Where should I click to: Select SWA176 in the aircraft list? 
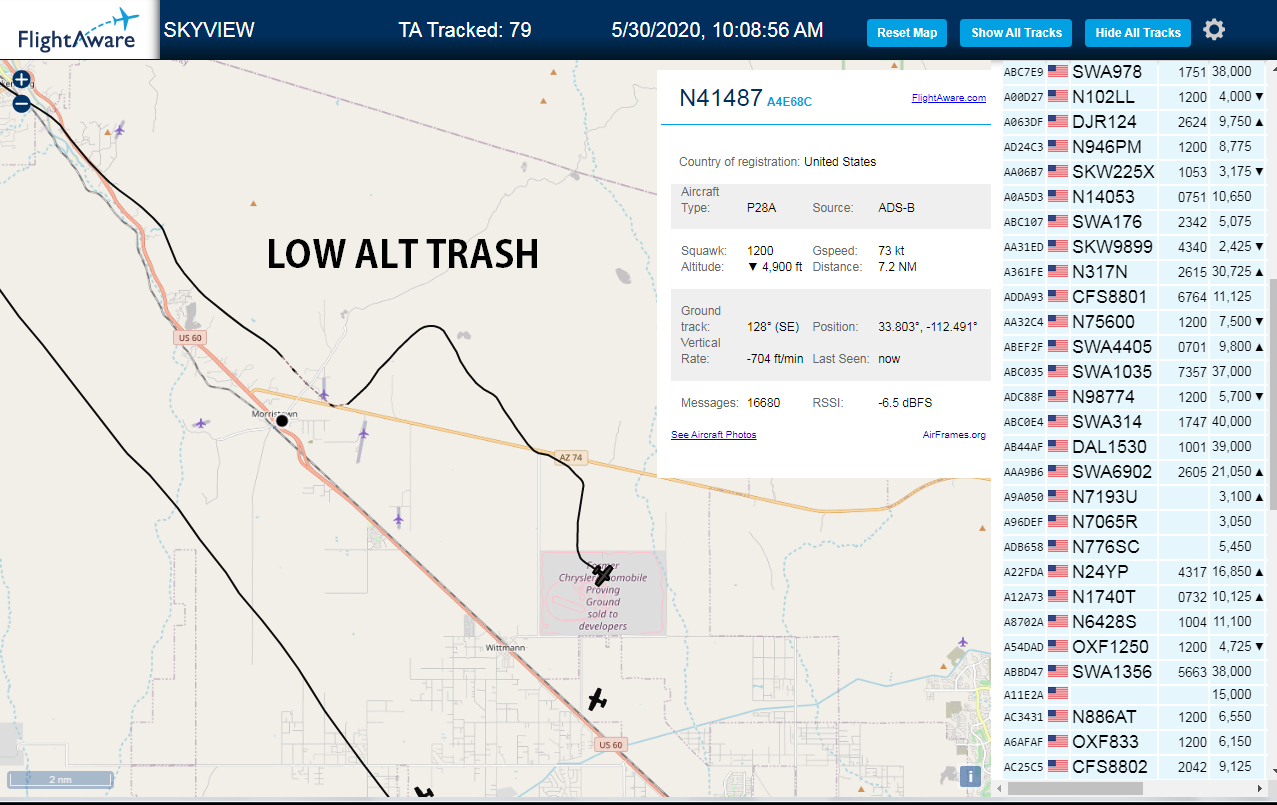tap(1134, 222)
